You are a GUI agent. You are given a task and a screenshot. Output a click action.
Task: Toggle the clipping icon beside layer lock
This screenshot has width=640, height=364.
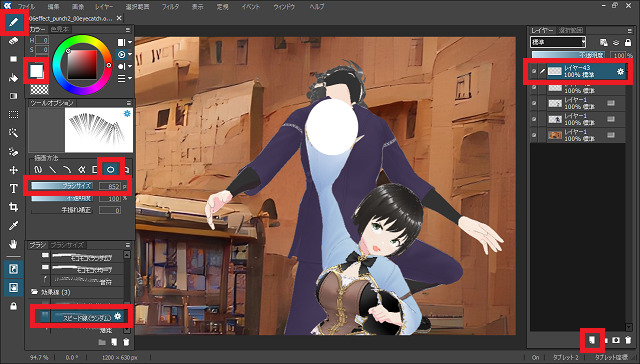616,42
